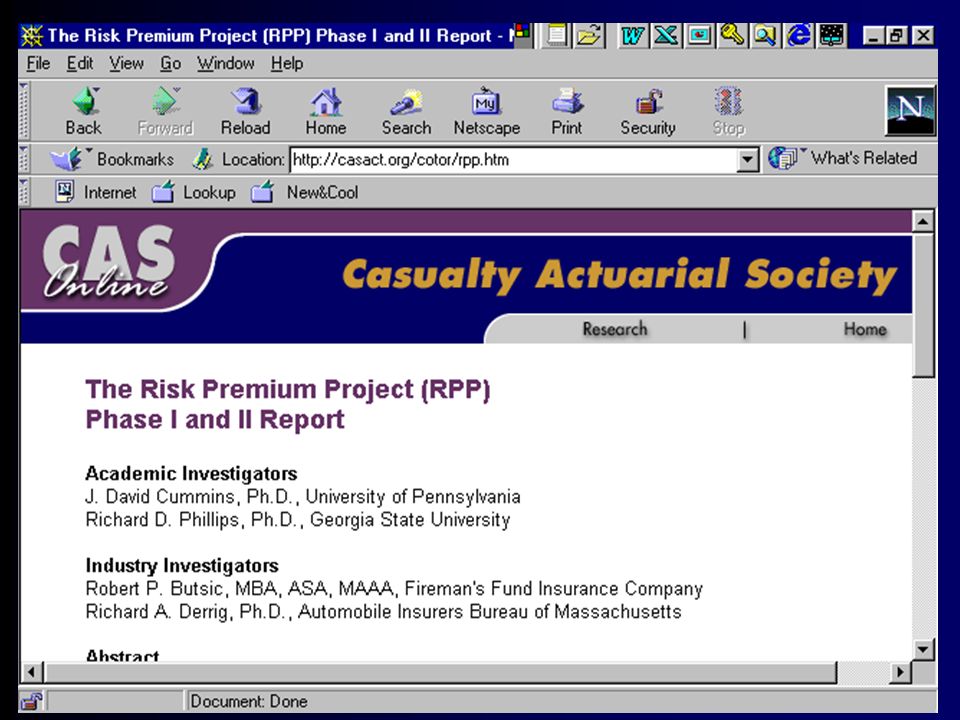Click the line naming Richard A. Derrig
960x720 pixels.
pyautogui.click(x=383, y=612)
